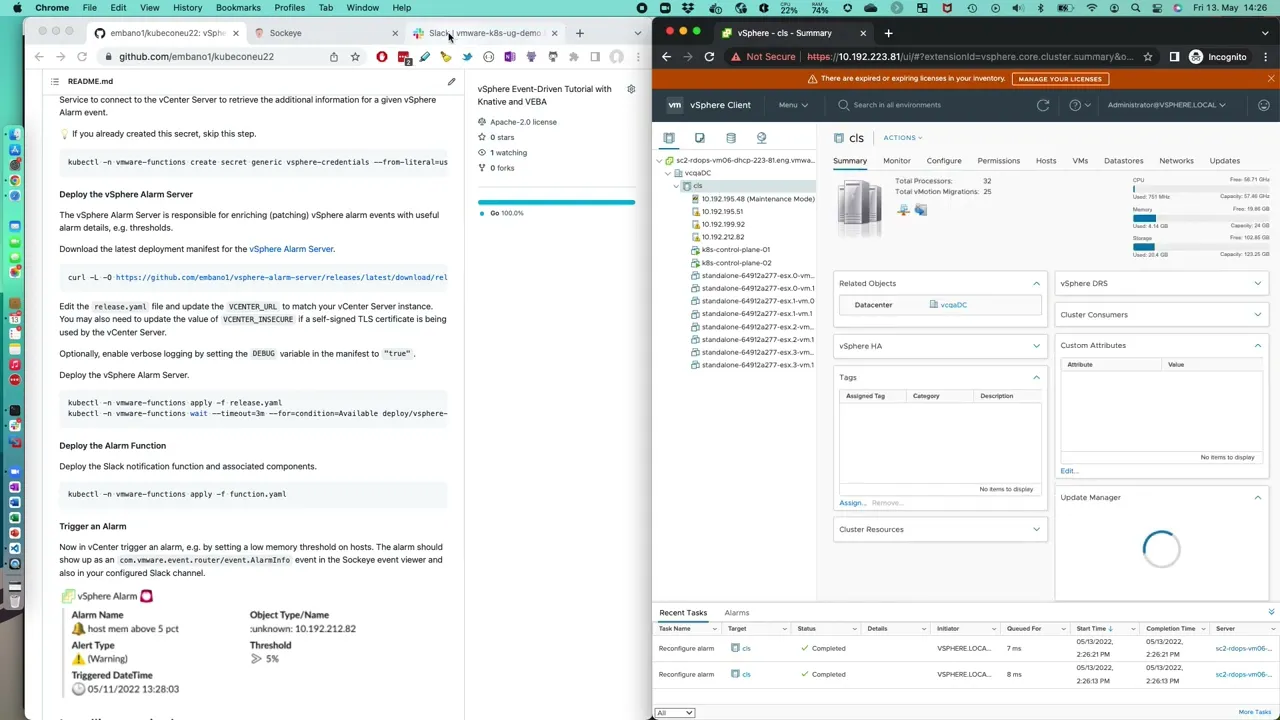Open Networking inventory view icon
The height and width of the screenshot is (720, 1280).
761,138
